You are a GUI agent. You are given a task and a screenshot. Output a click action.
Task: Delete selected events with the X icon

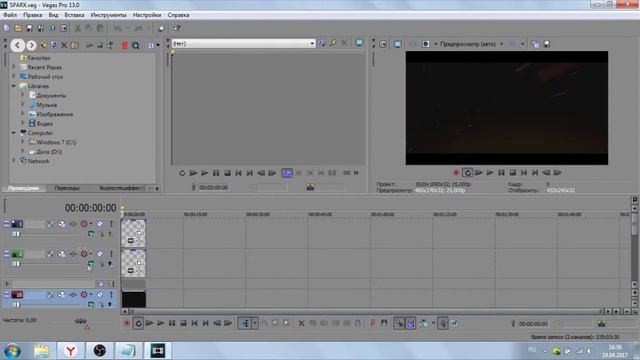tap(301, 323)
